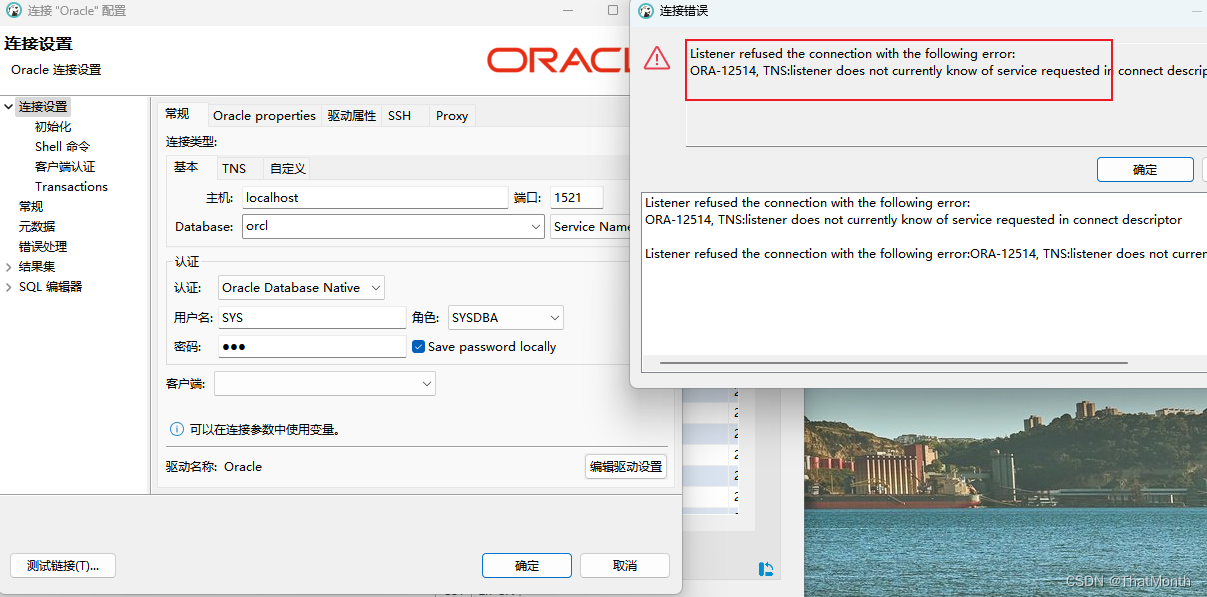Click the 测试链接 button

coord(62,565)
